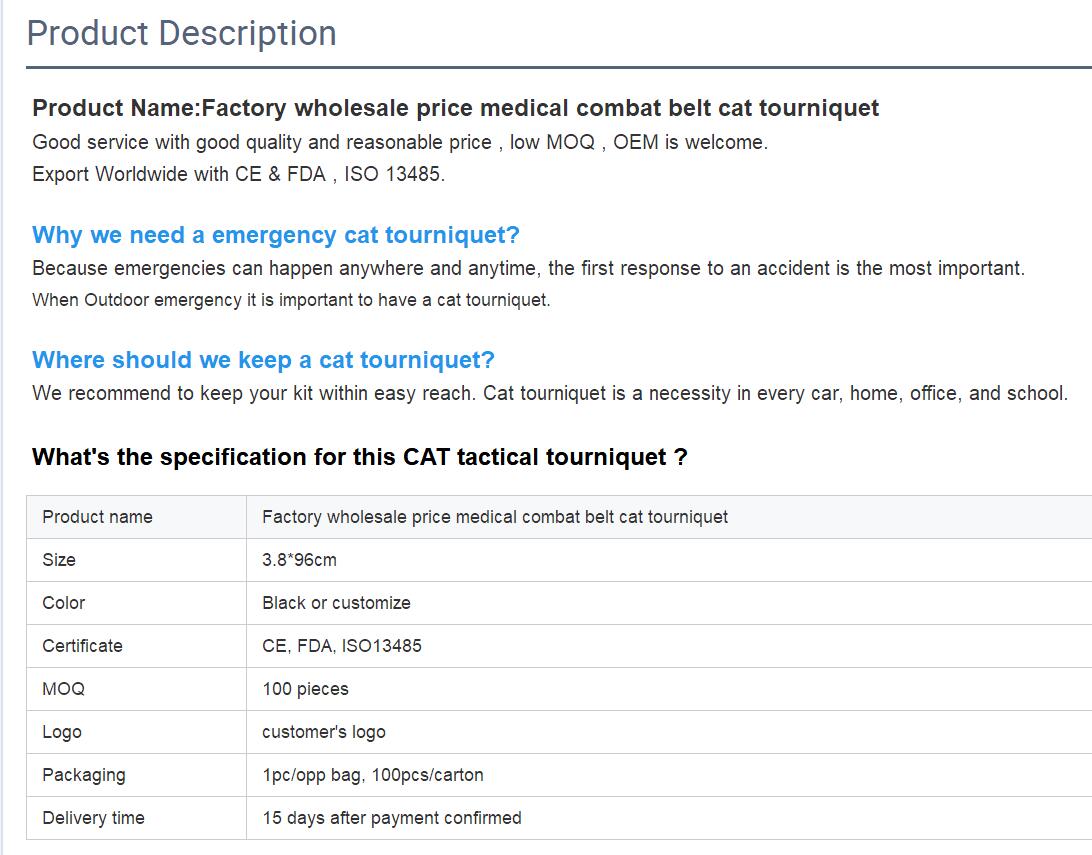Select the 'Packaging' row label
This screenshot has width=1092, height=855.
tap(84, 775)
